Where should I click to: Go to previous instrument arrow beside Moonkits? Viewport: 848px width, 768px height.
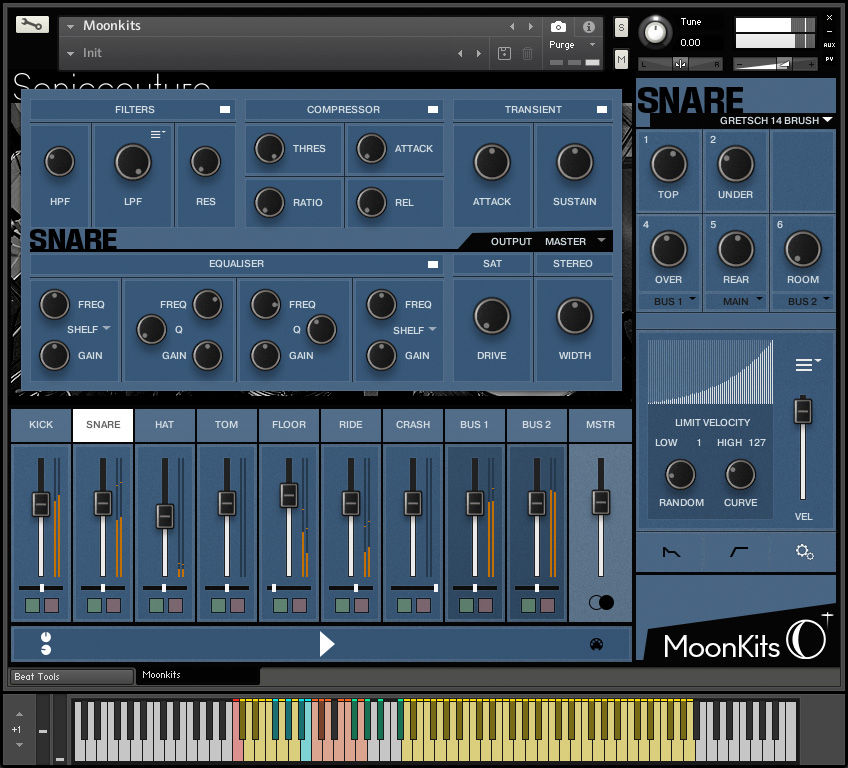(512, 26)
